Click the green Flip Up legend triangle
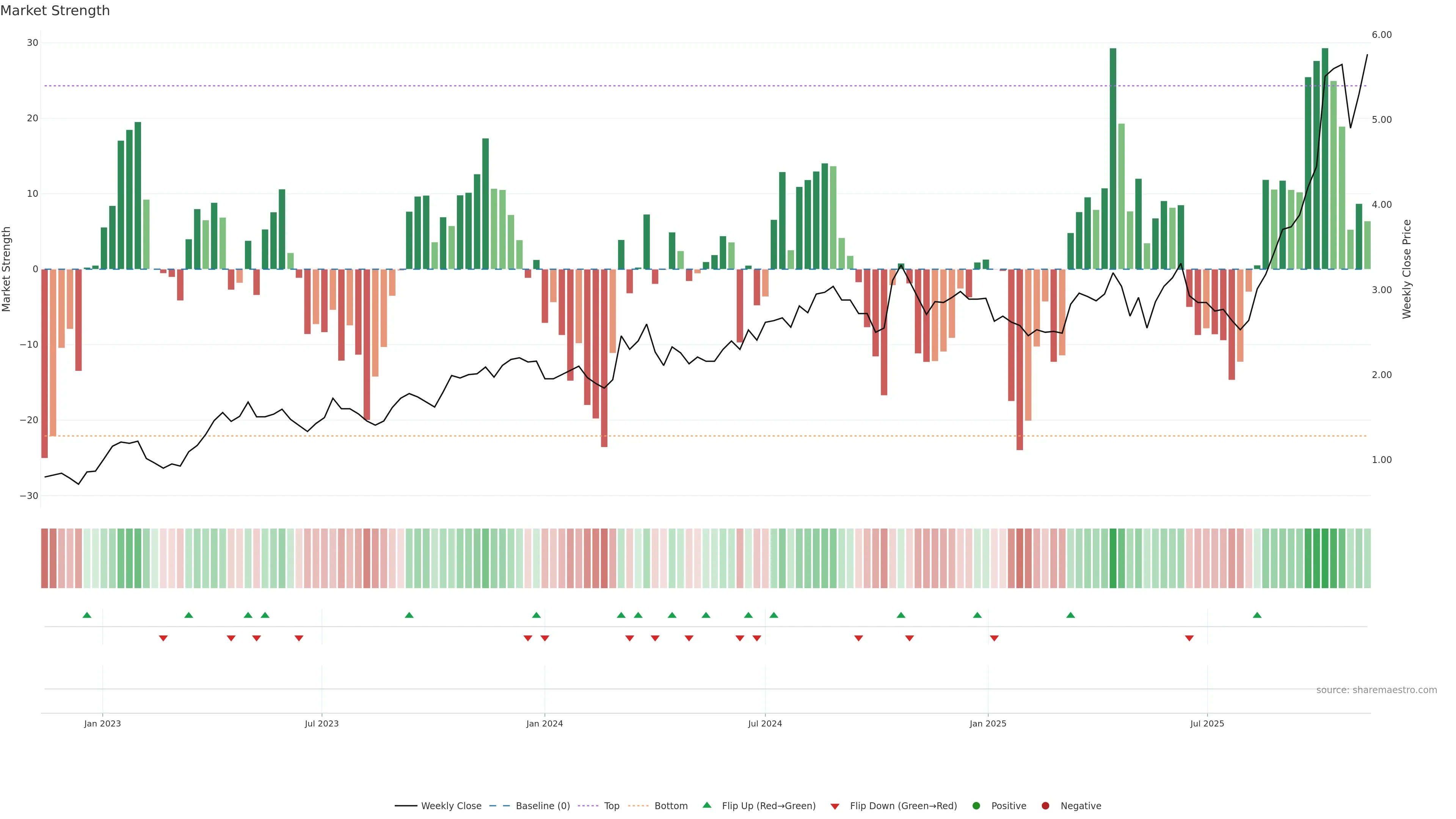 706,805
